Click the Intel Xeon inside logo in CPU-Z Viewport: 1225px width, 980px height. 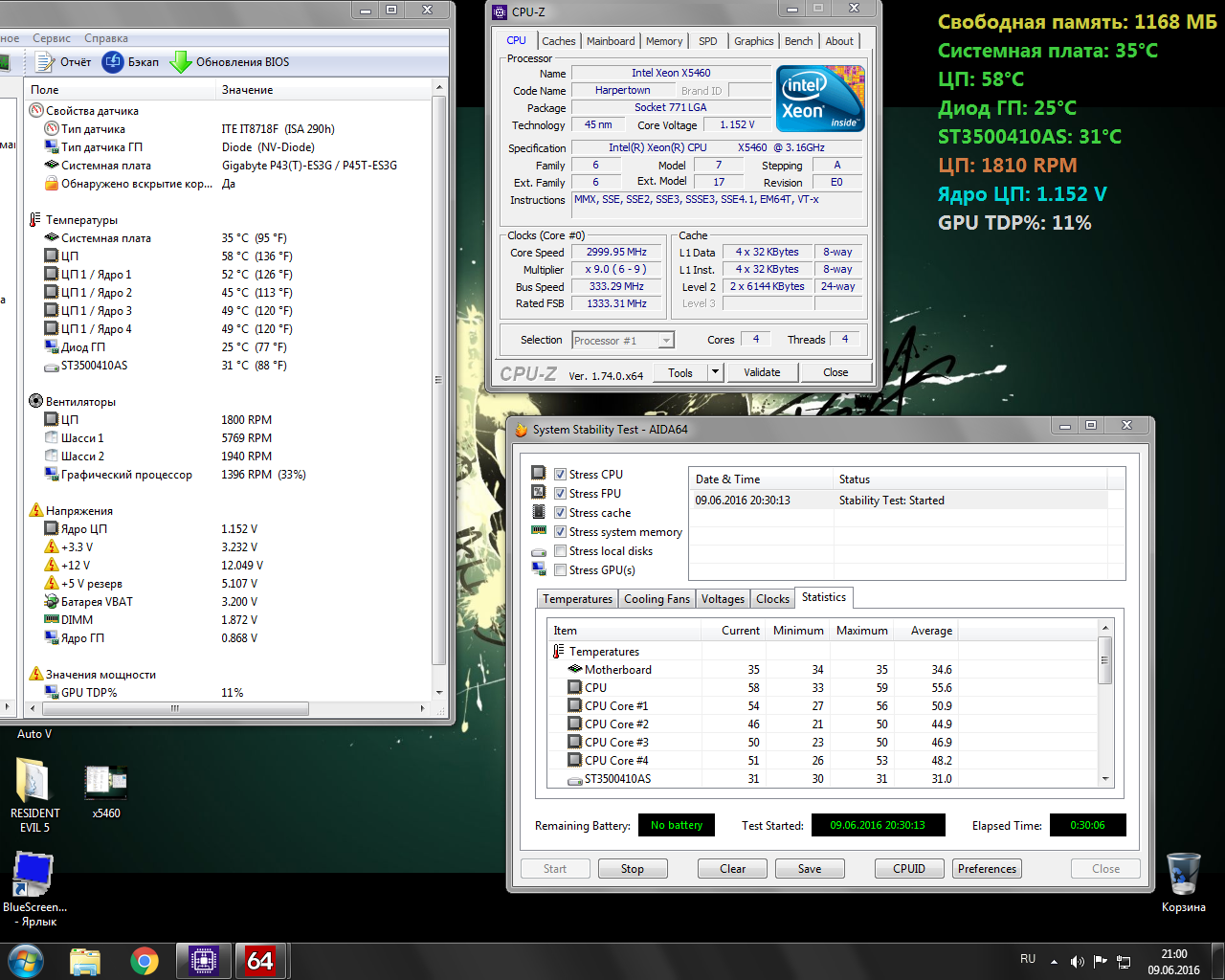coord(820,98)
